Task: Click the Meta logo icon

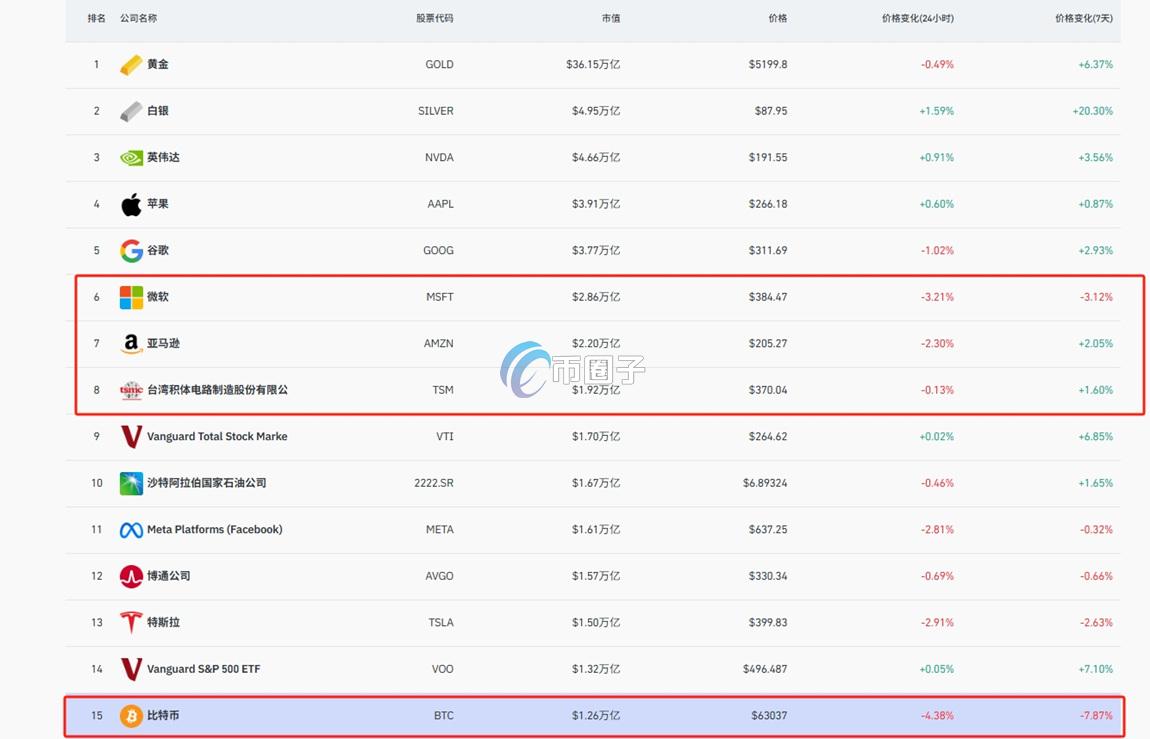Action: pos(131,530)
